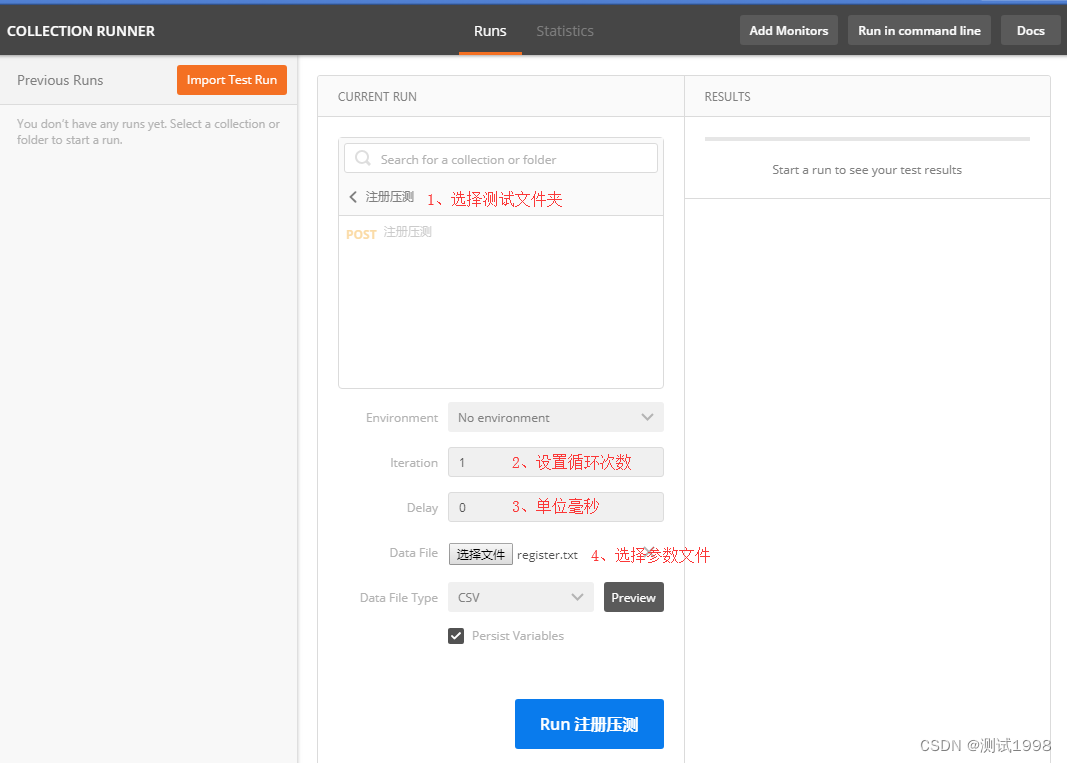Go back using the 注册压测 chevron
The image size is (1067, 763).
point(352,197)
